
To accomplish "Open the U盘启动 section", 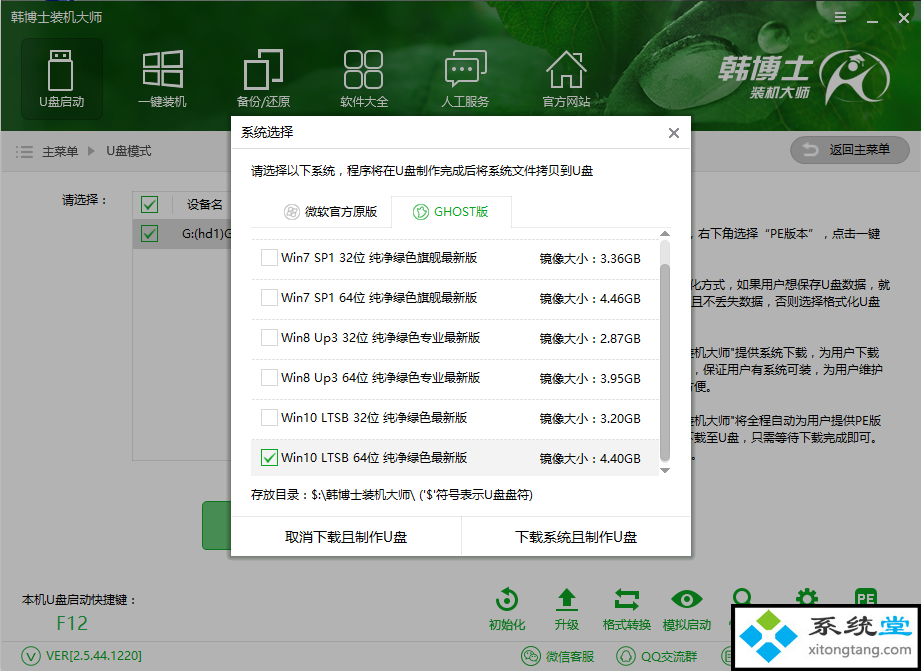I will [61, 78].
